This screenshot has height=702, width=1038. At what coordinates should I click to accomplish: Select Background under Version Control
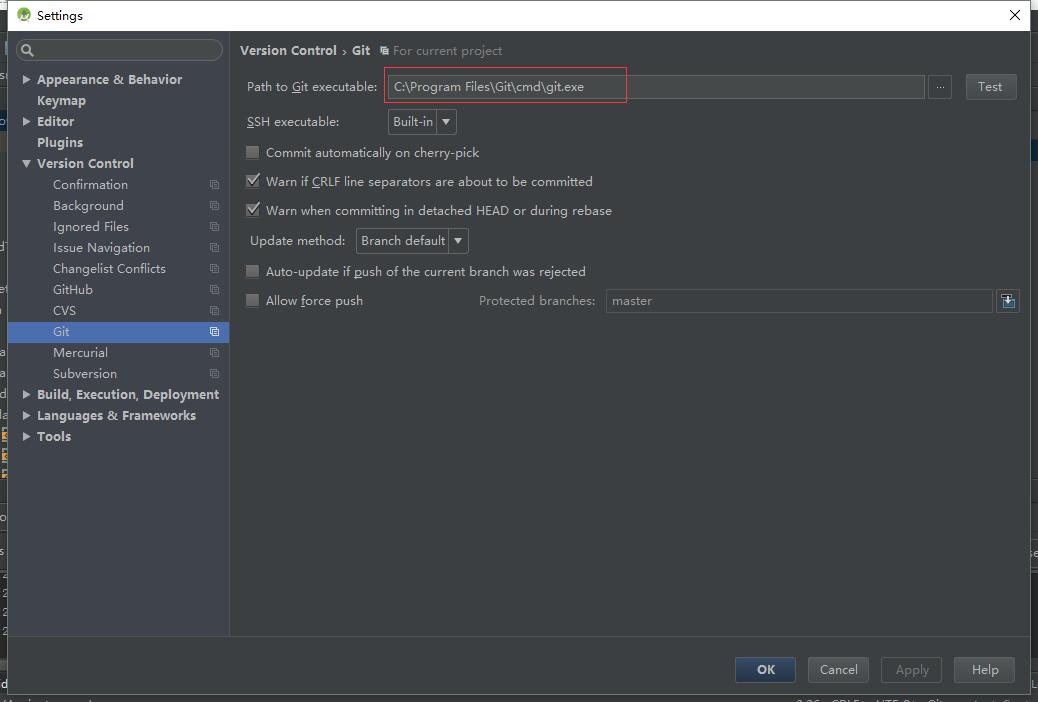[88, 206]
